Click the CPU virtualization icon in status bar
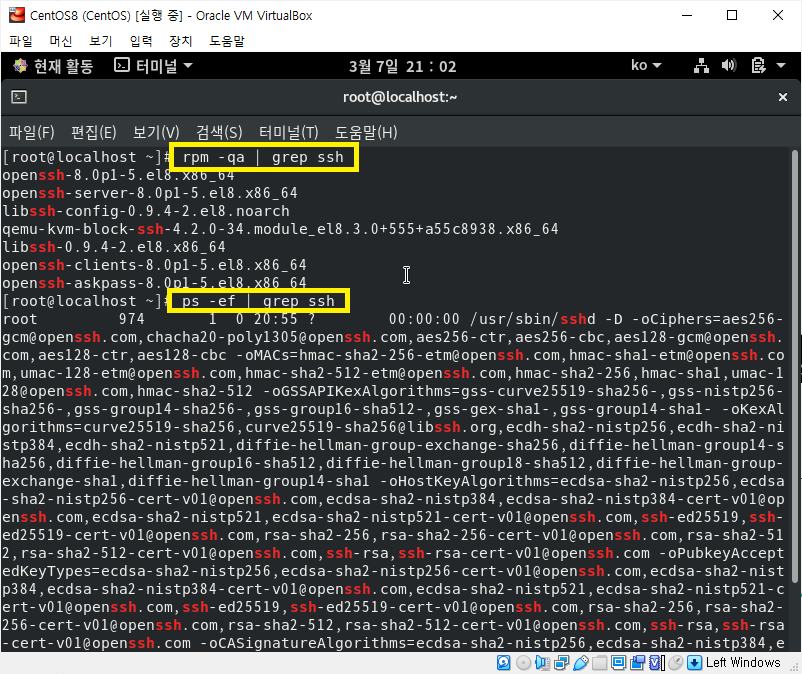 pos(657,663)
